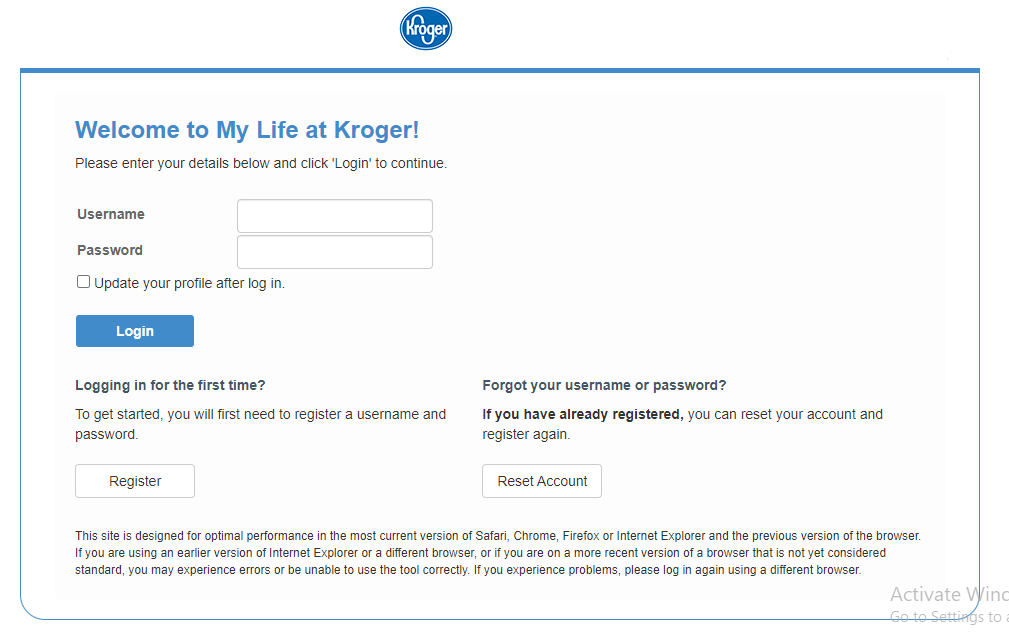
Task: Click 'Forgot your username or password?' heading
Action: click(x=604, y=385)
